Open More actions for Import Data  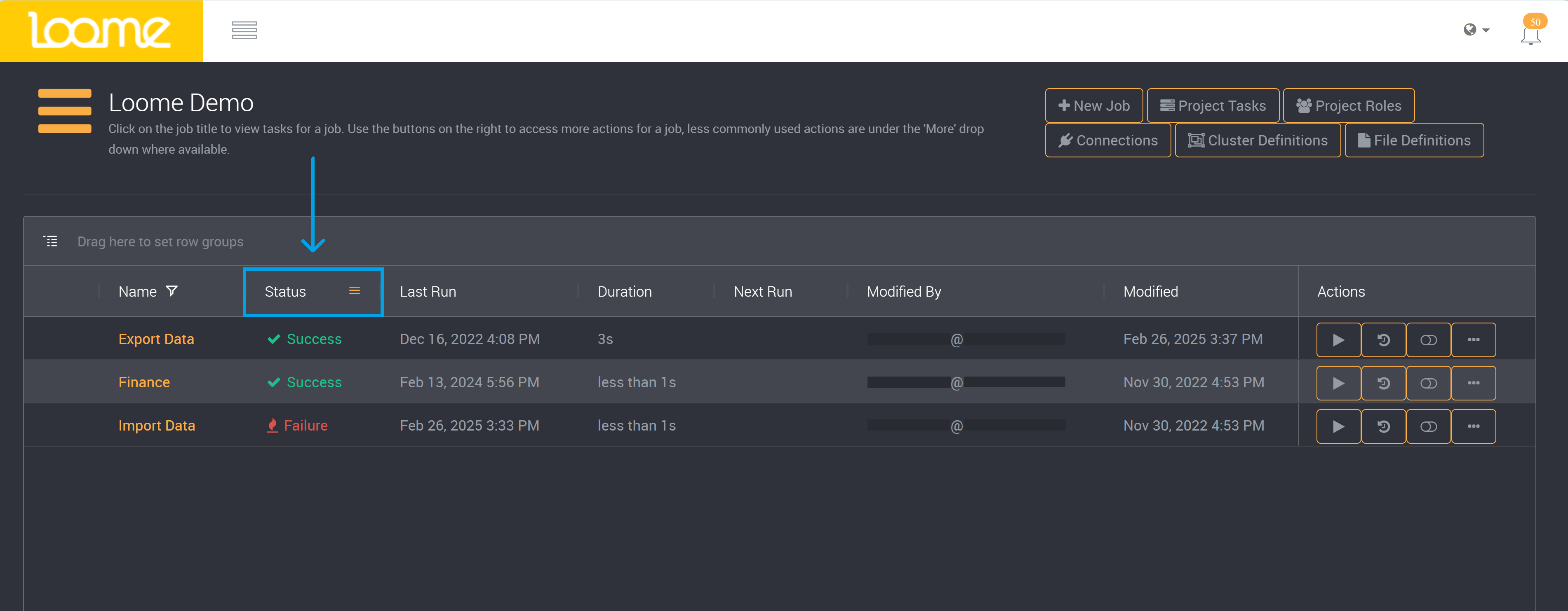[1474, 426]
